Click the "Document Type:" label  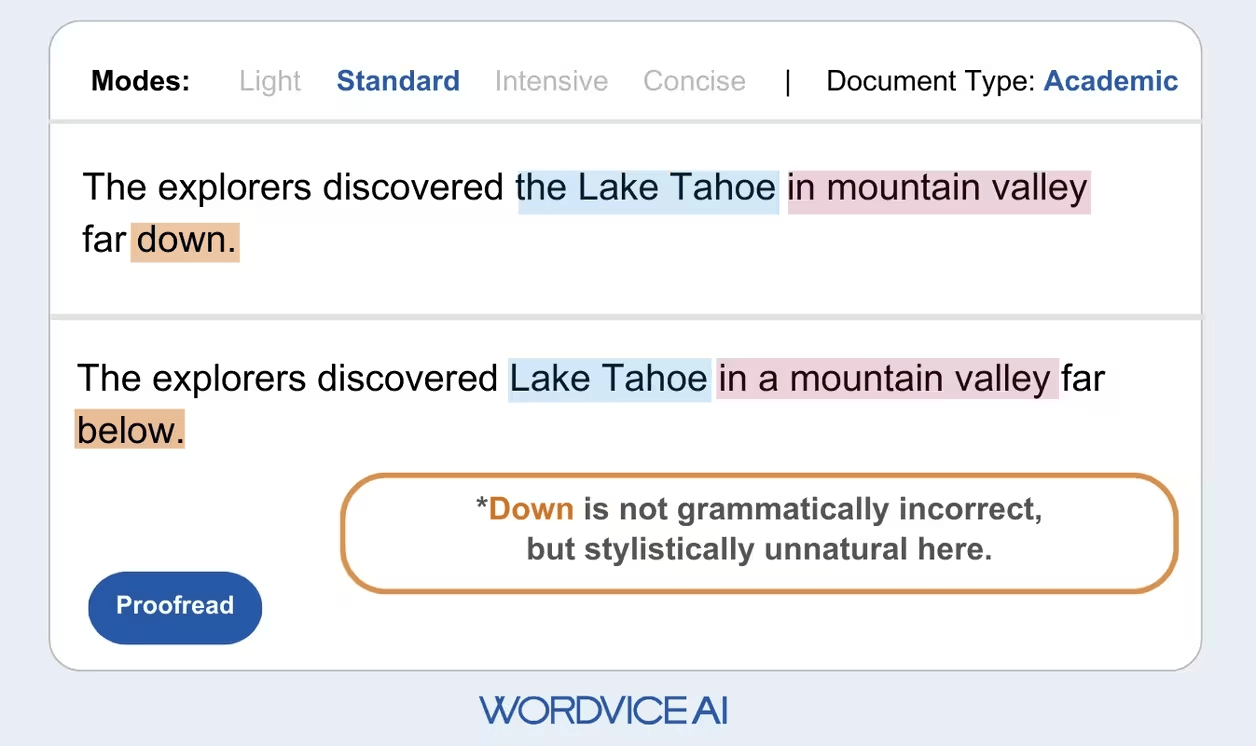[x=930, y=81]
